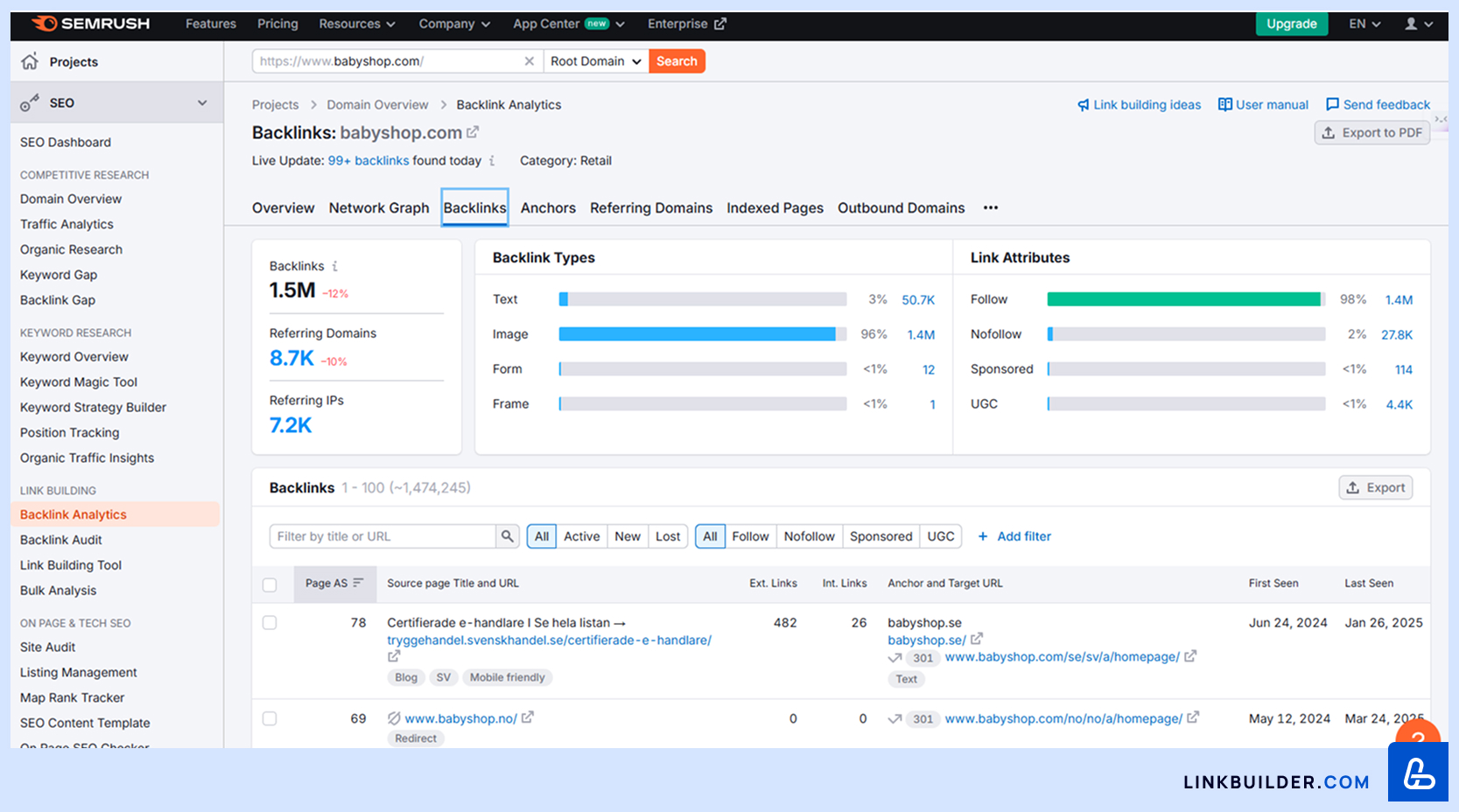Expand the Company menu

454,24
